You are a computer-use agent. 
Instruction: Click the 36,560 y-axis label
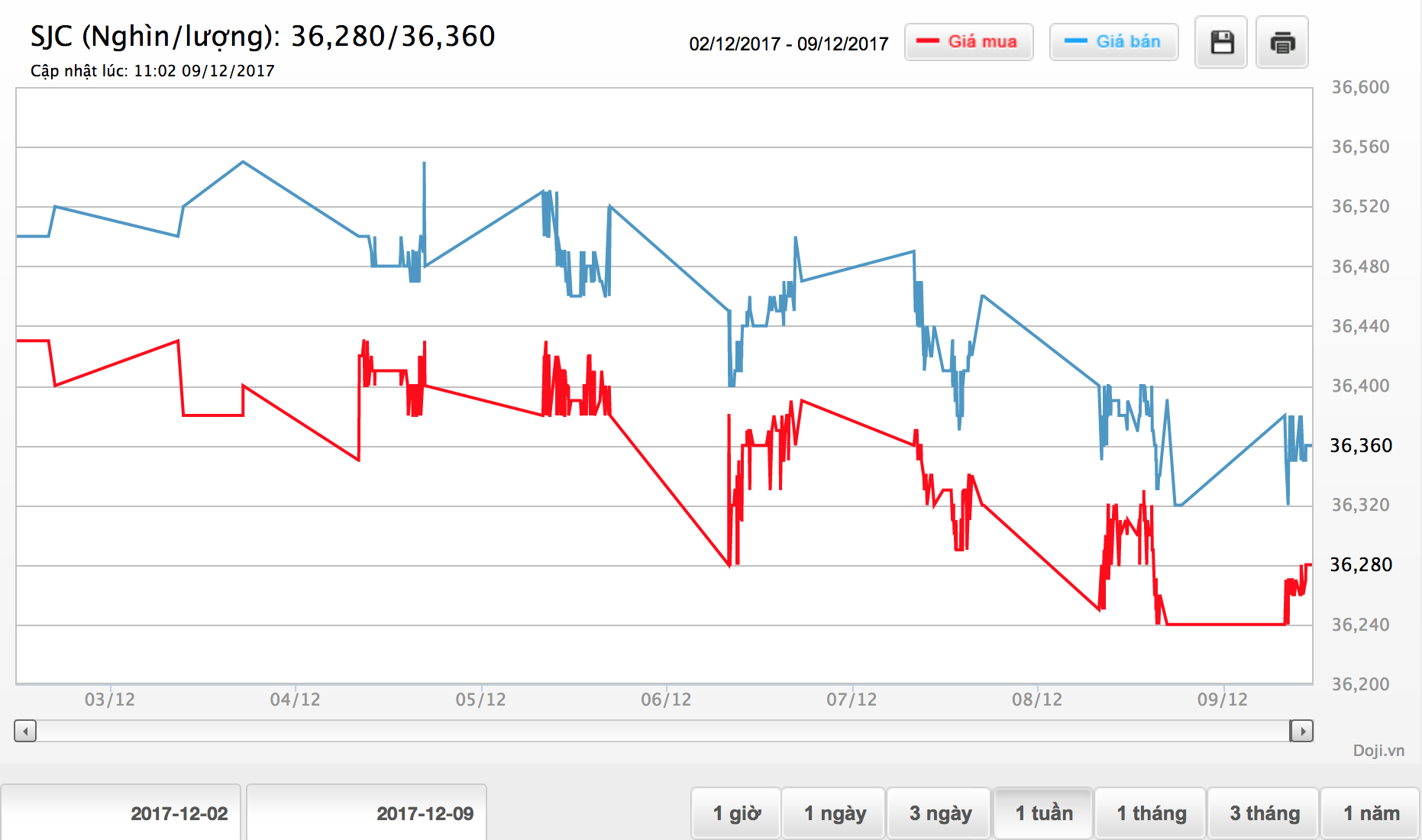[x=1361, y=147]
